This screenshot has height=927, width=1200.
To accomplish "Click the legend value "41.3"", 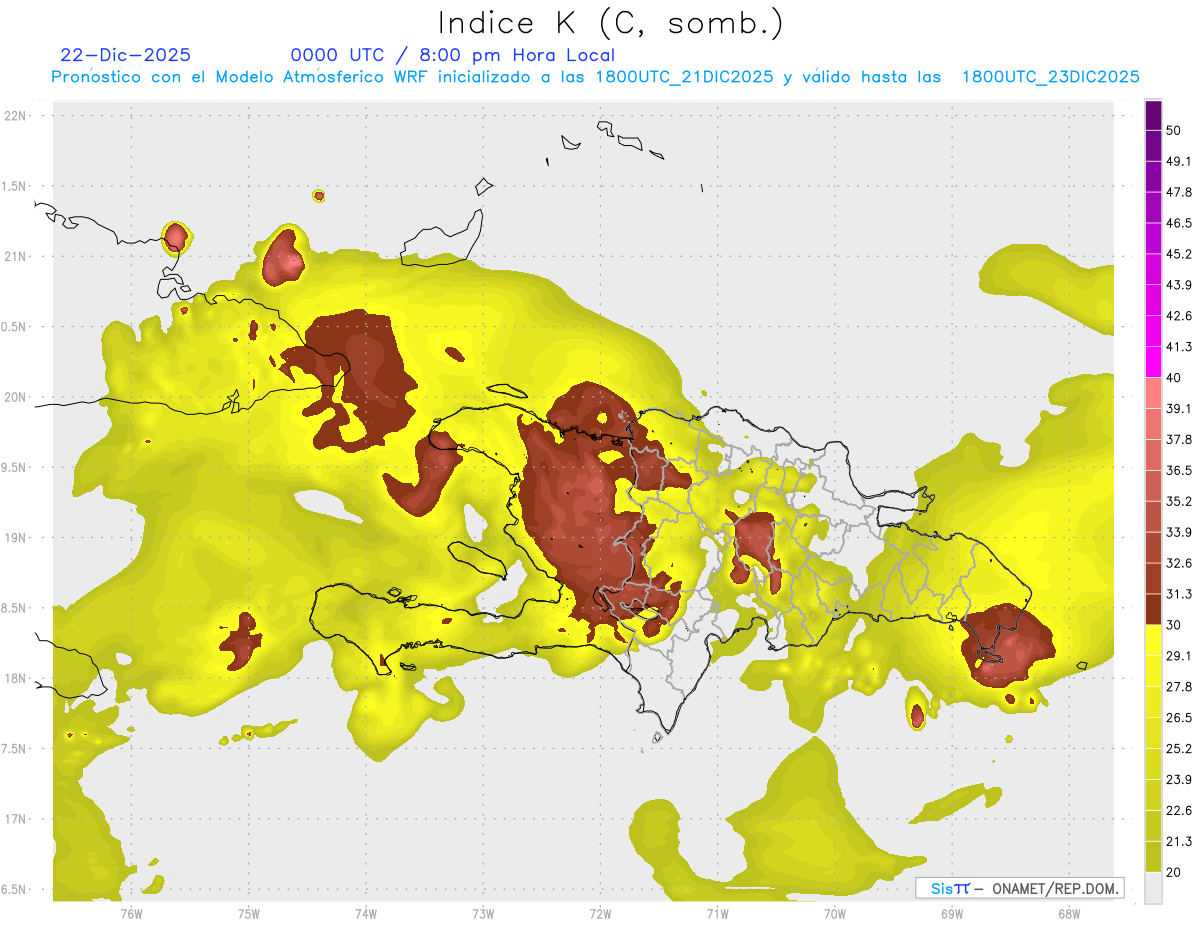I will [1179, 347].
